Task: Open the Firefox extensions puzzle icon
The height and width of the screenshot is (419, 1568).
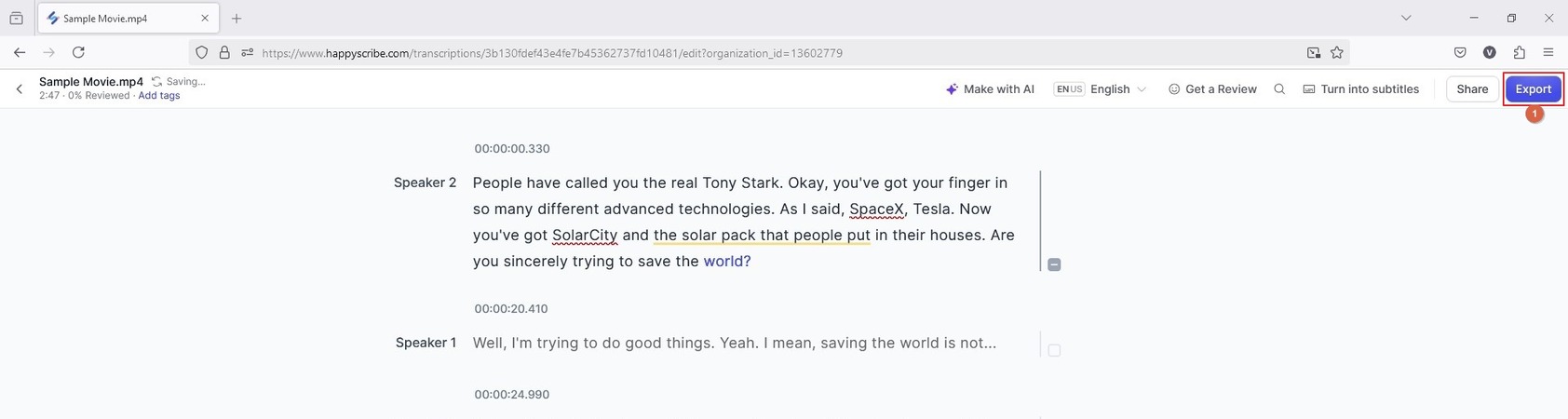Action: point(1519,53)
